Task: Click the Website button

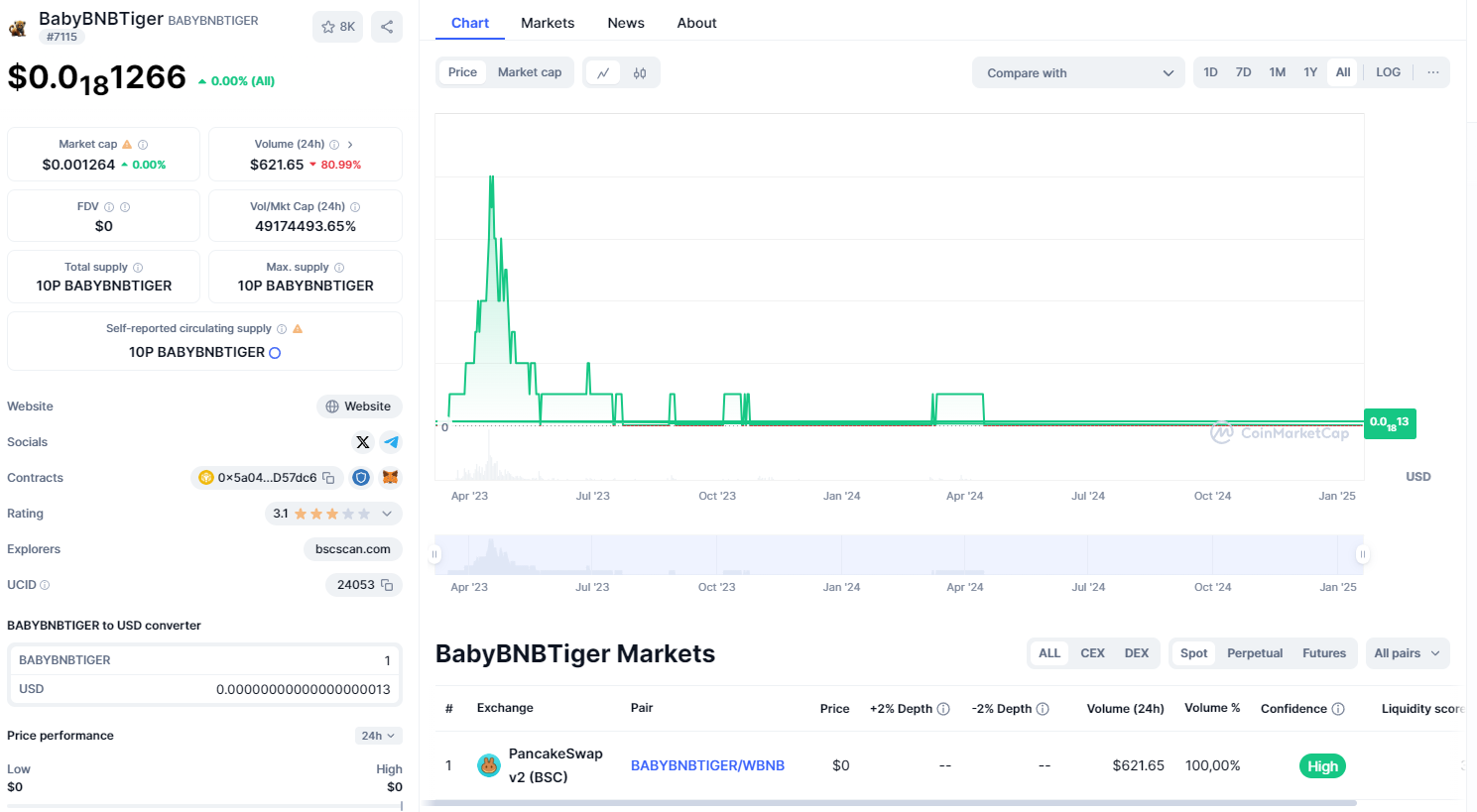Action: tap(358, 406)
